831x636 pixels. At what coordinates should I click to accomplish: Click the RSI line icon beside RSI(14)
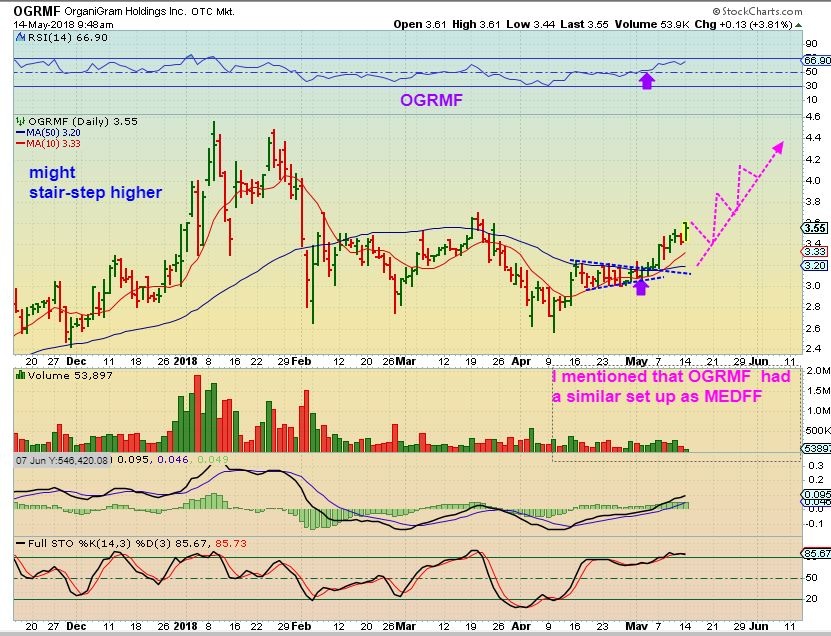[19, 39]
